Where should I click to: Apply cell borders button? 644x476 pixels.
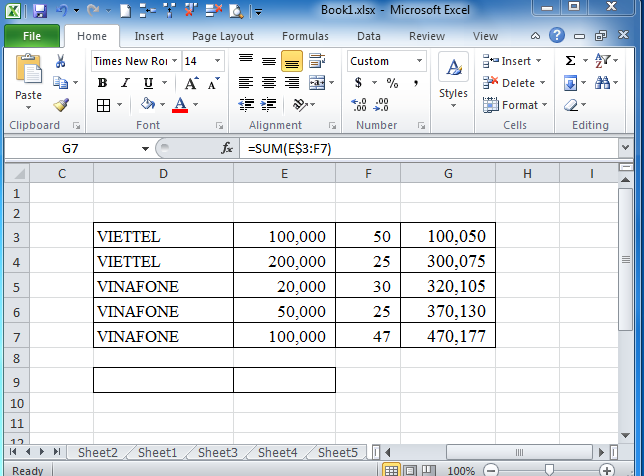[x=103, y=106]
